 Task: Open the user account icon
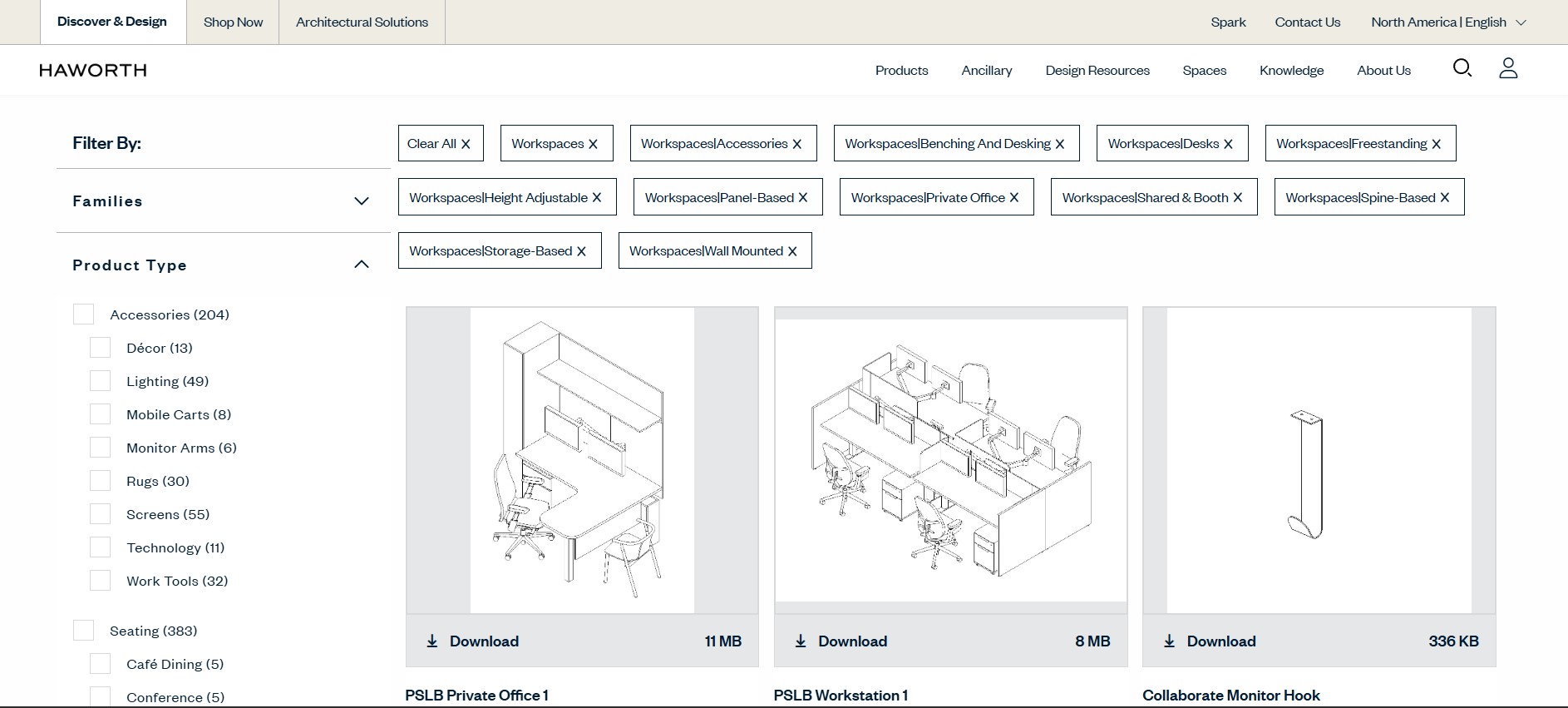pos(1508,68)
